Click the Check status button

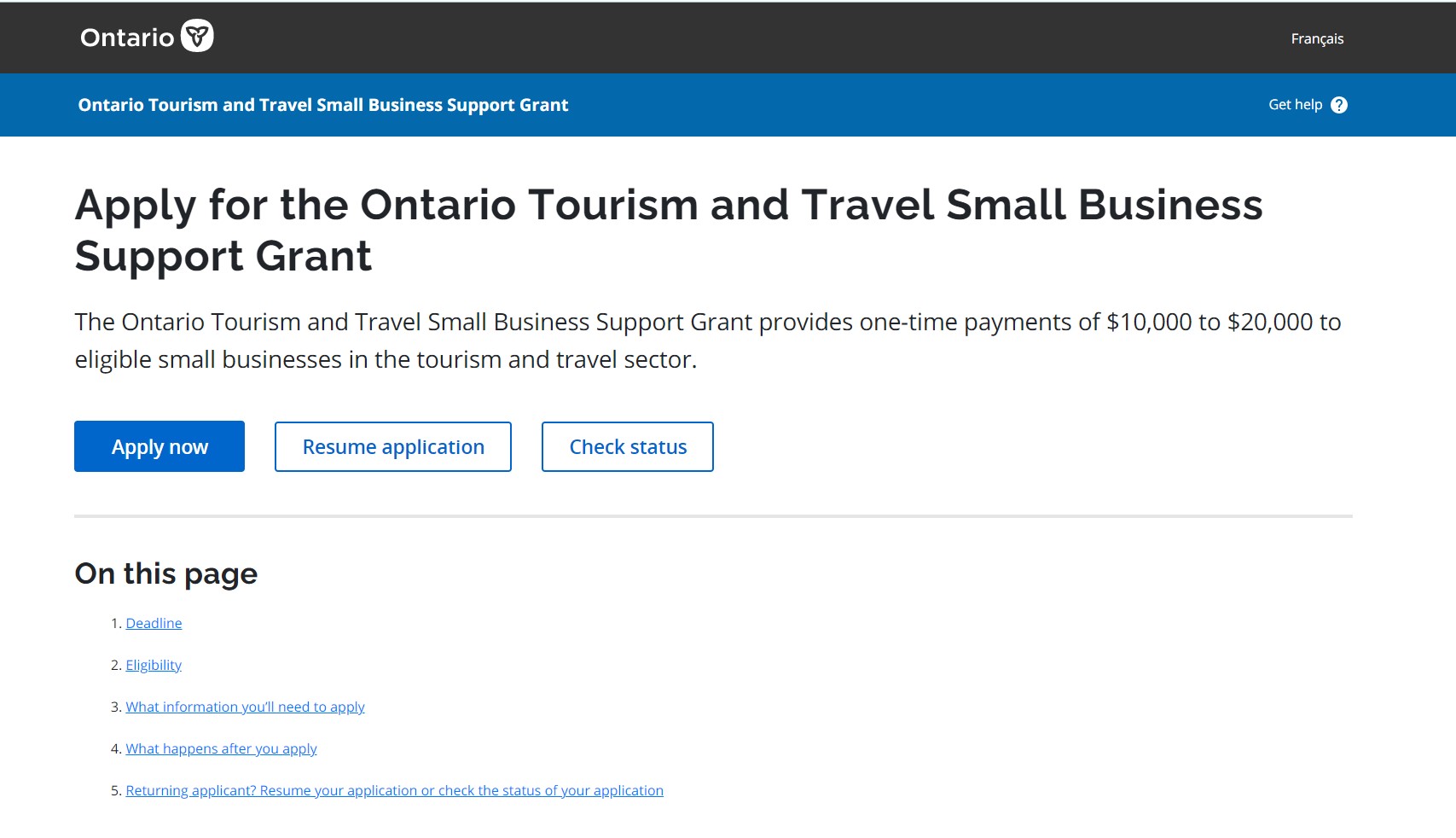point(628,446)
